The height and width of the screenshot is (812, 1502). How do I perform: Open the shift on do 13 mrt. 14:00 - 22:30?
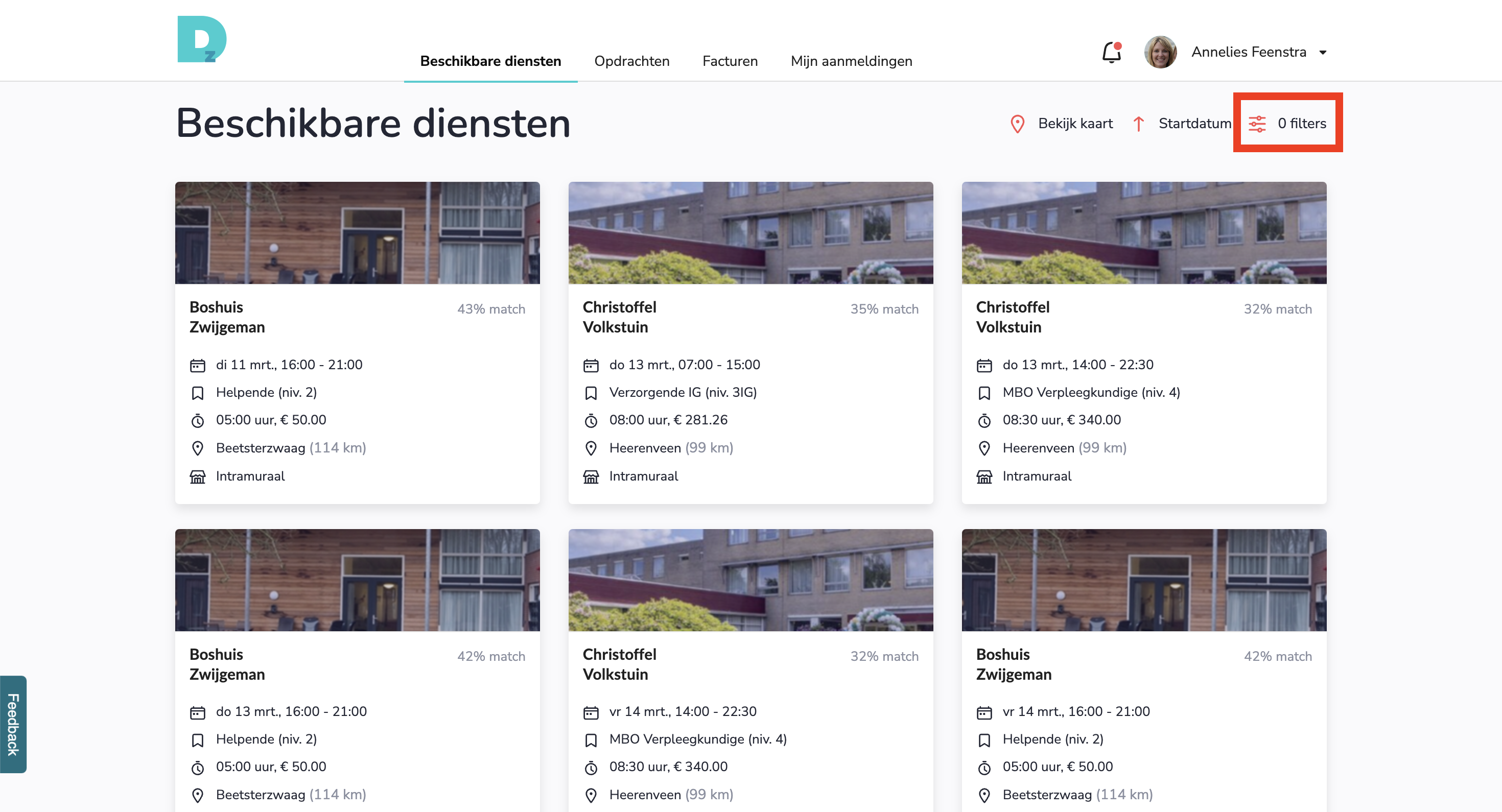(x=1077, y=365)
